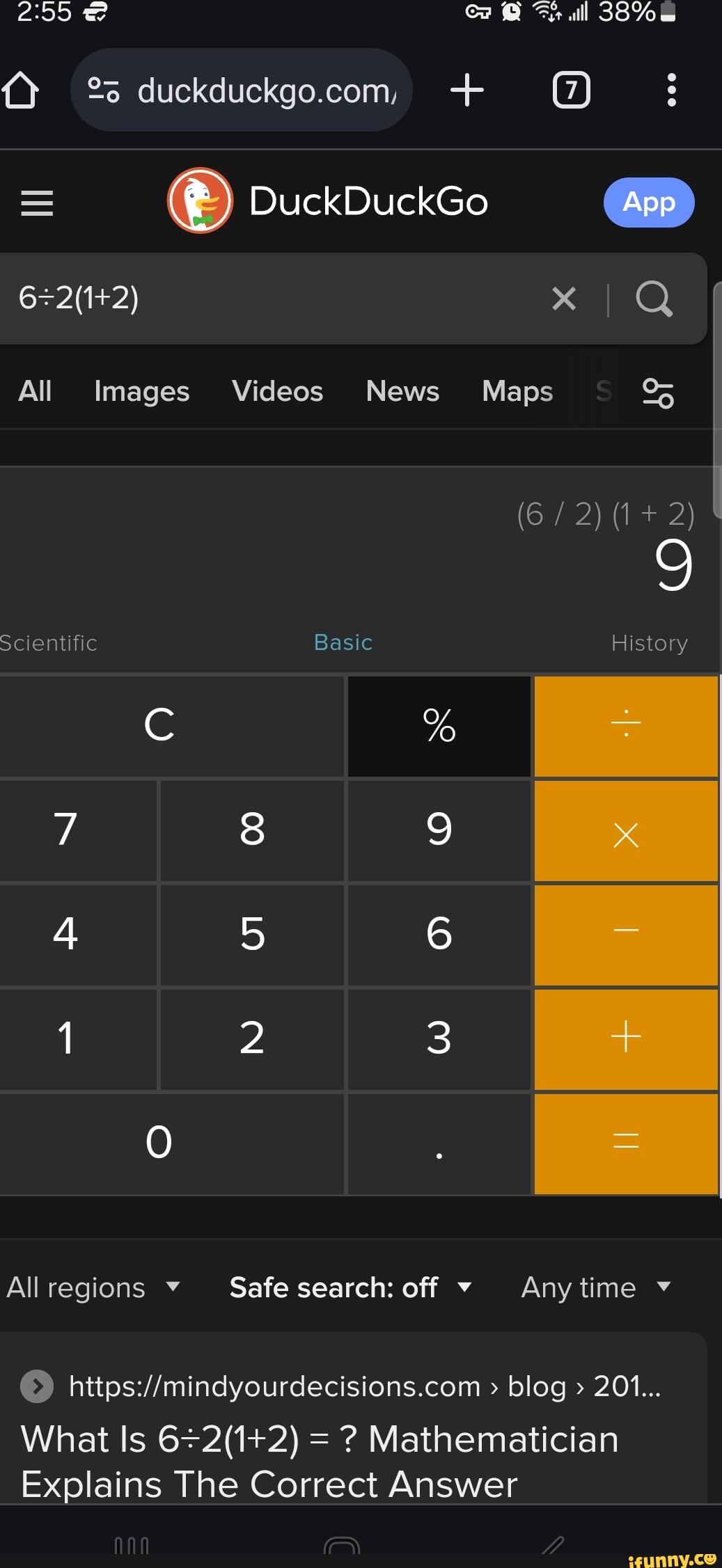Screen dimensions: 722x1568
Task: Switch to the Images results tab
Action: (x=142, y=392)
